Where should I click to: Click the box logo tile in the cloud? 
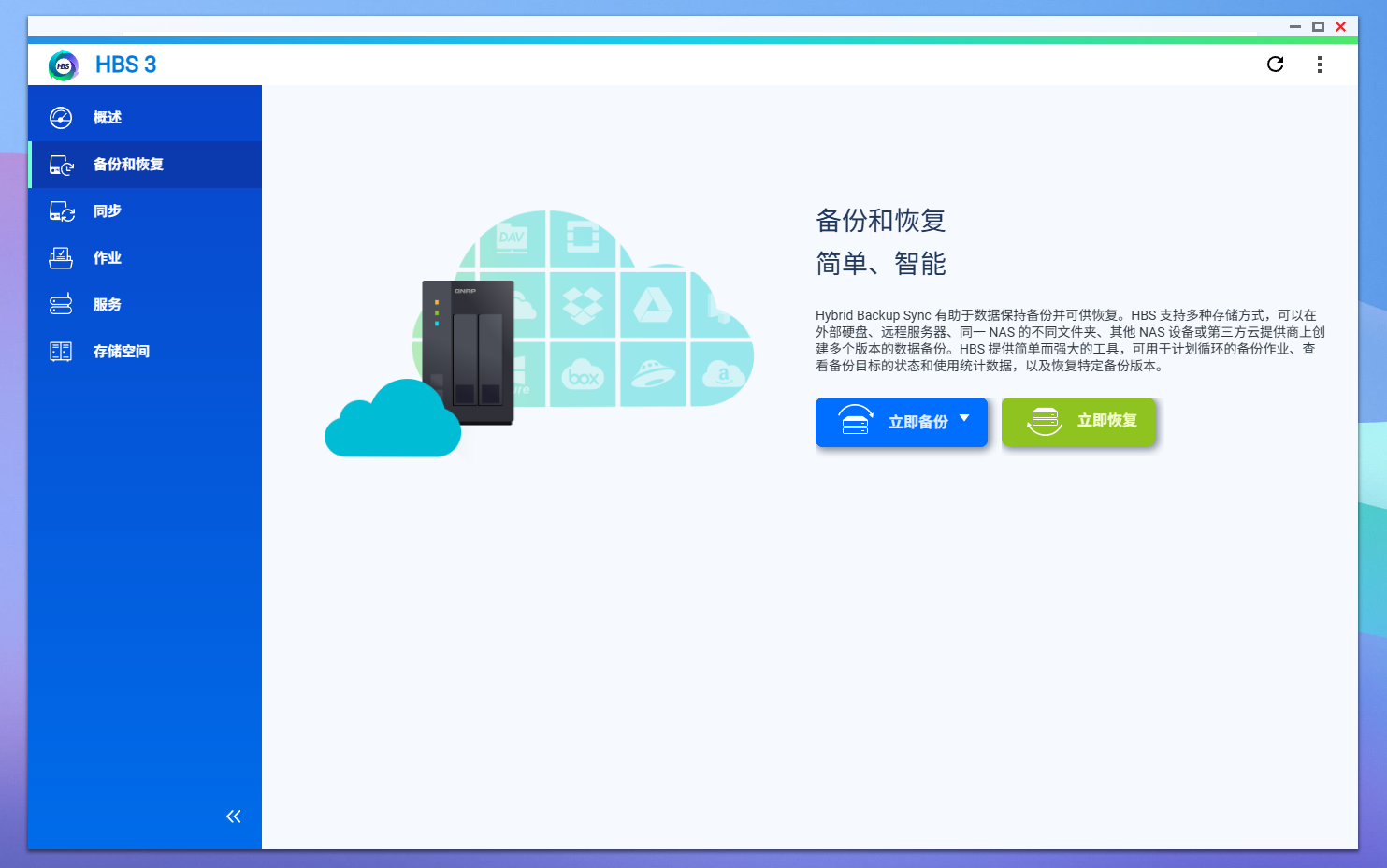click(x=583, y=376)
